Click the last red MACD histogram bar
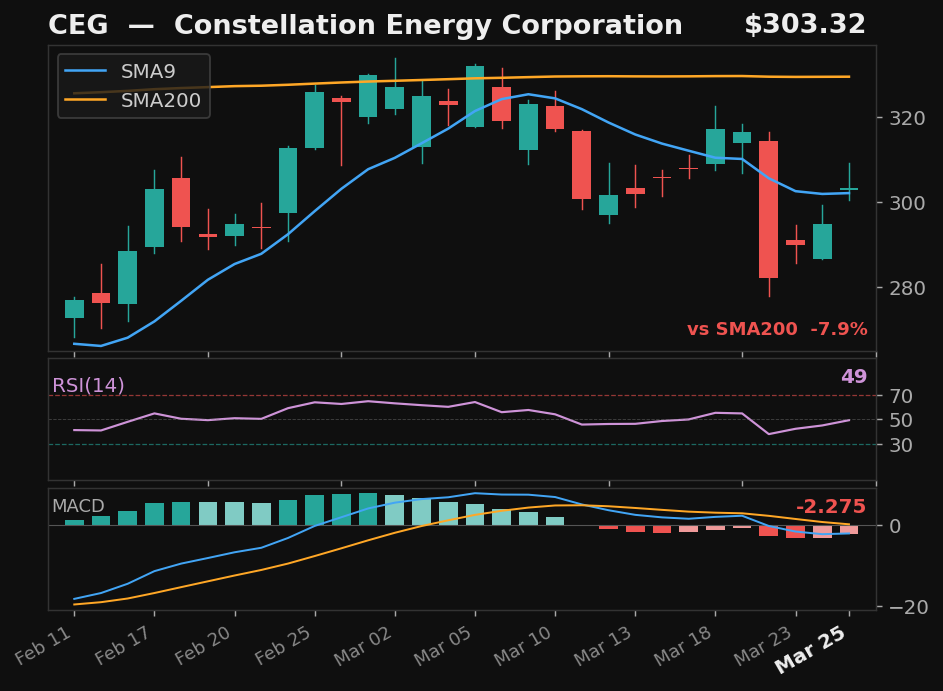 (849, 530)
